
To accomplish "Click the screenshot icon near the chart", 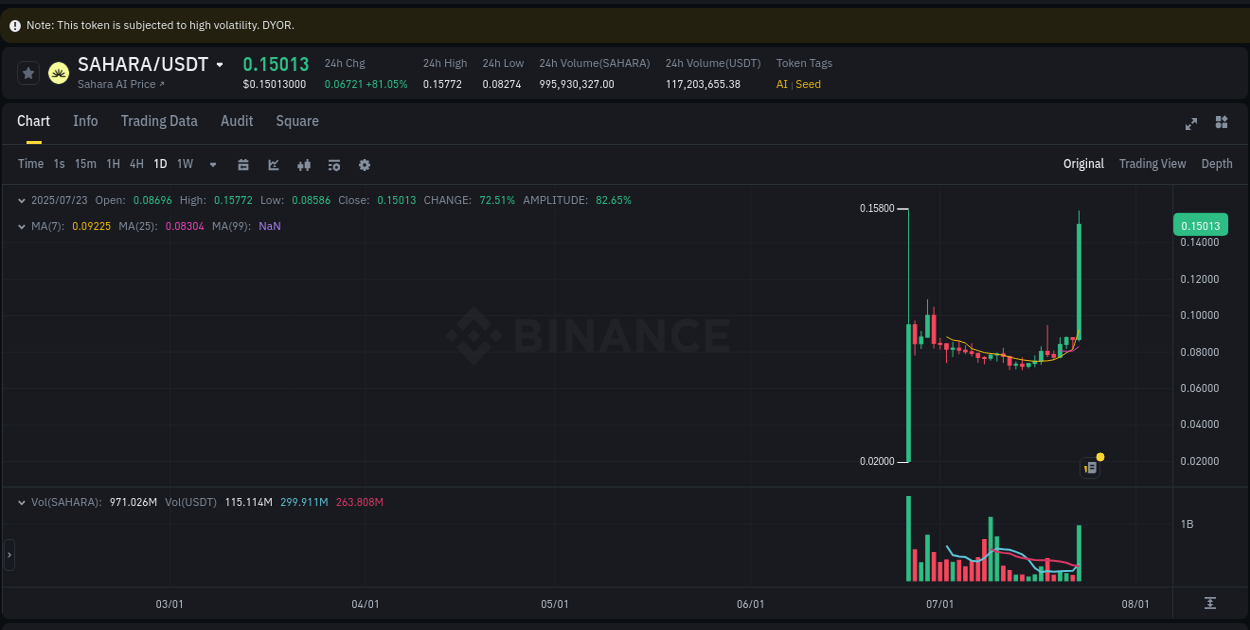I will coord(1090,467).
